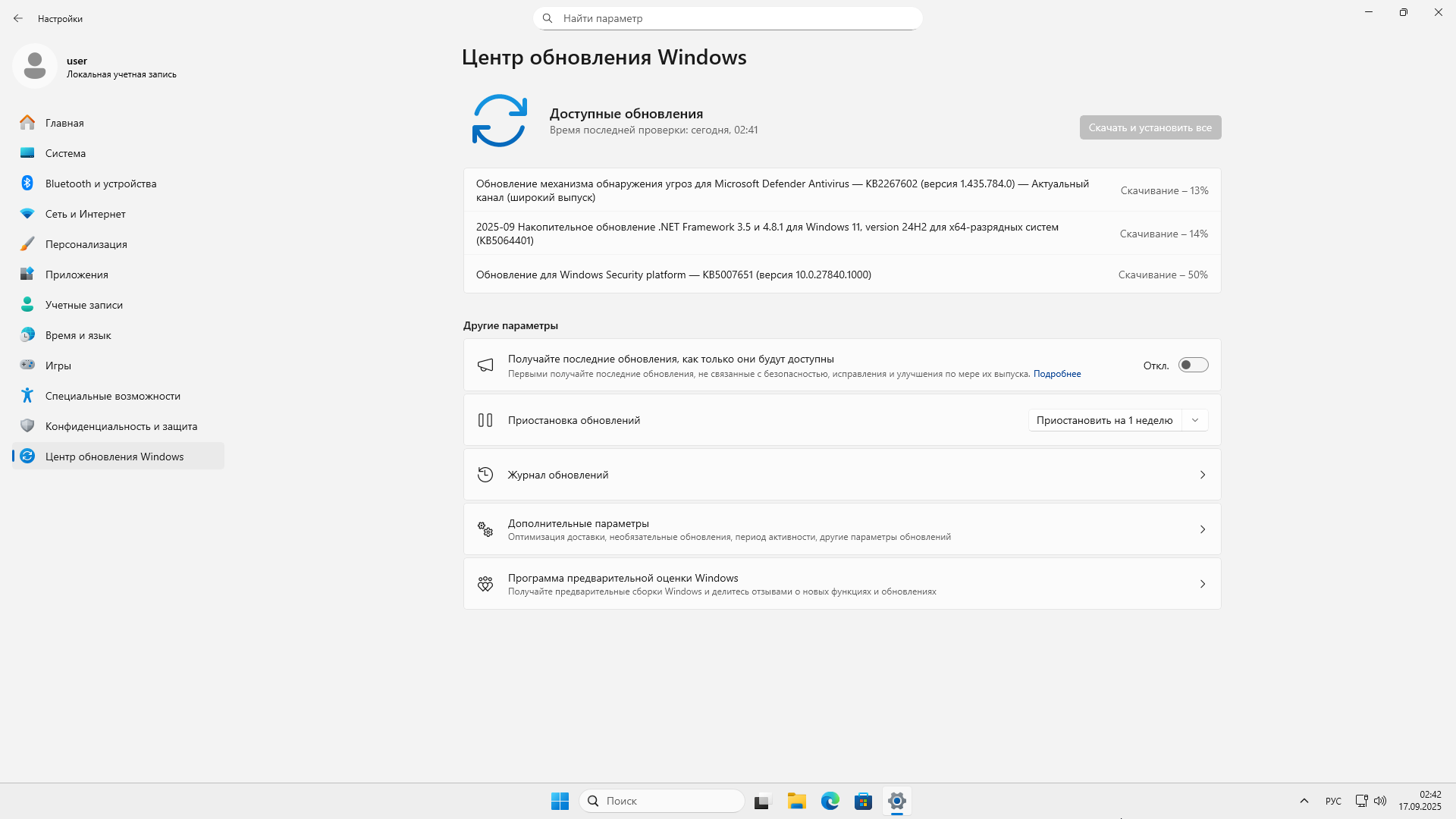Viewport: 1456px width, 819px height.
Task: Click the Скачивание – 13% status
Action: tap(1164, 190)
